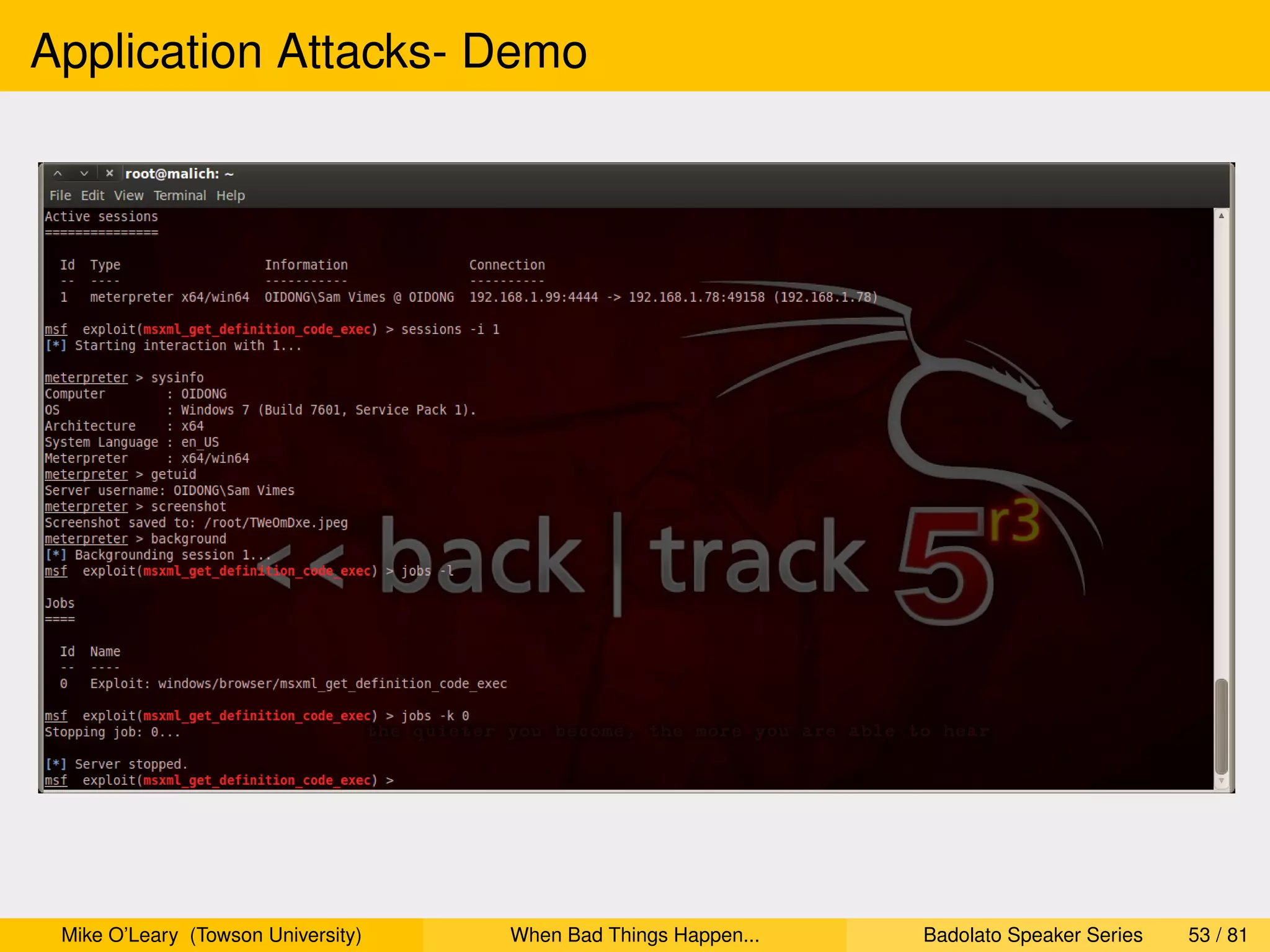
Task: Open the File menu in terminal
Action: [x=60, y=196]
